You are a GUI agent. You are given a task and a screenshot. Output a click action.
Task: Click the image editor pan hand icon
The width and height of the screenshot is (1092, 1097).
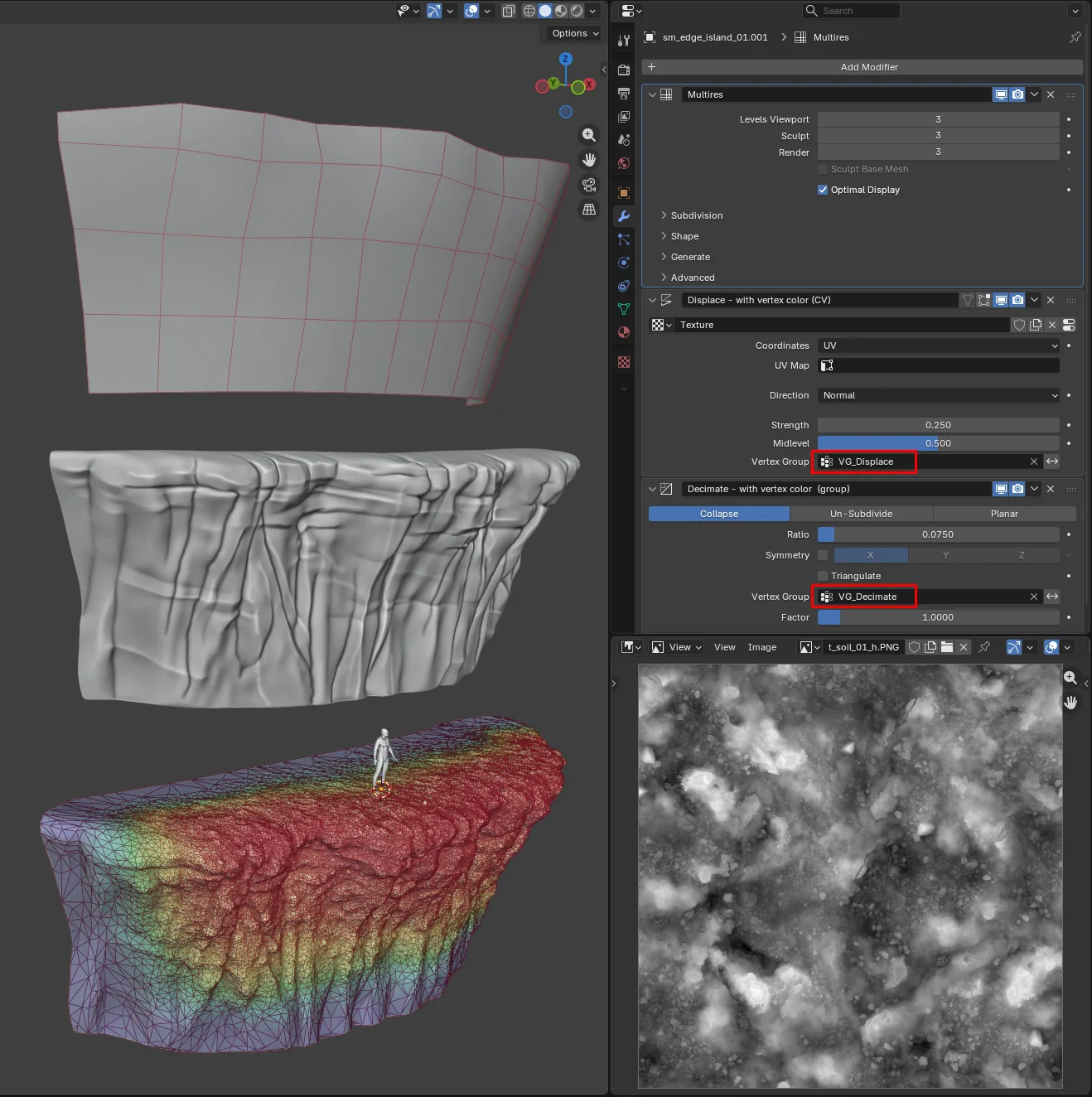[x=1070, y=703]
